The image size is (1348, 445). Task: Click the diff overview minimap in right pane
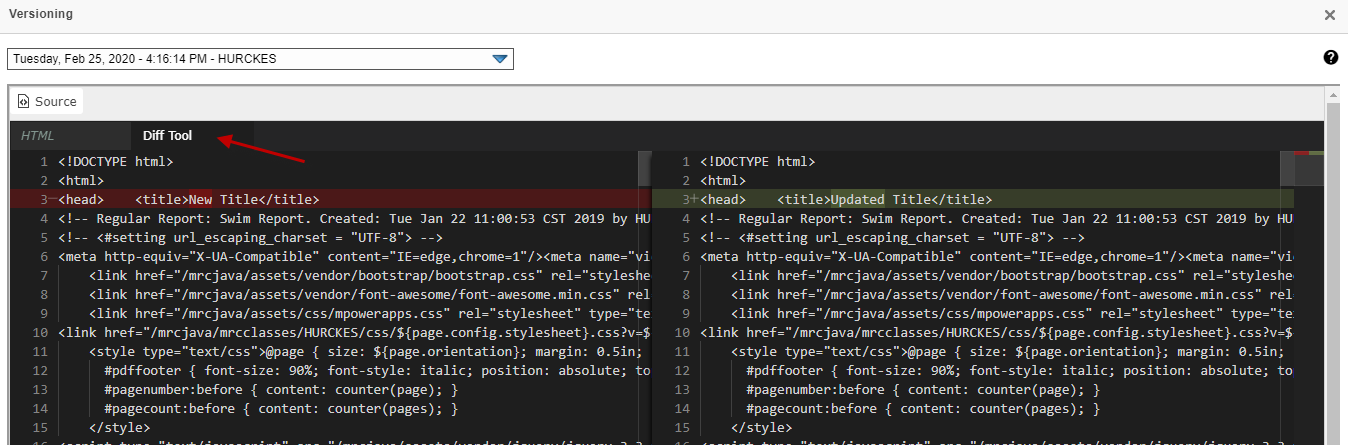(1309, 170)
